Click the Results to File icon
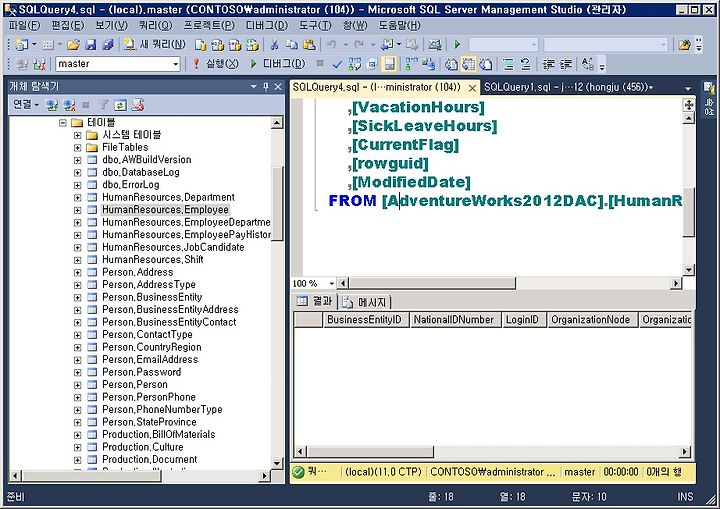This screenshot has width=720, height=509. pyautogui.click(x=486, y=64)
